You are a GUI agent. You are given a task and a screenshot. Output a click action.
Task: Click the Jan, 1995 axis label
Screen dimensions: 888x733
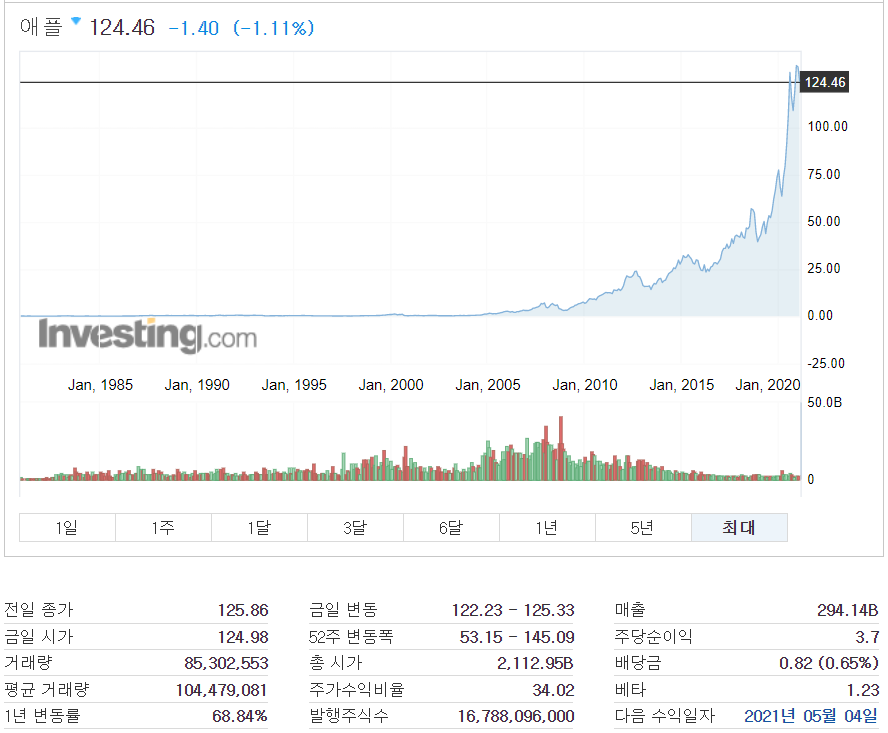pos(294,385)
